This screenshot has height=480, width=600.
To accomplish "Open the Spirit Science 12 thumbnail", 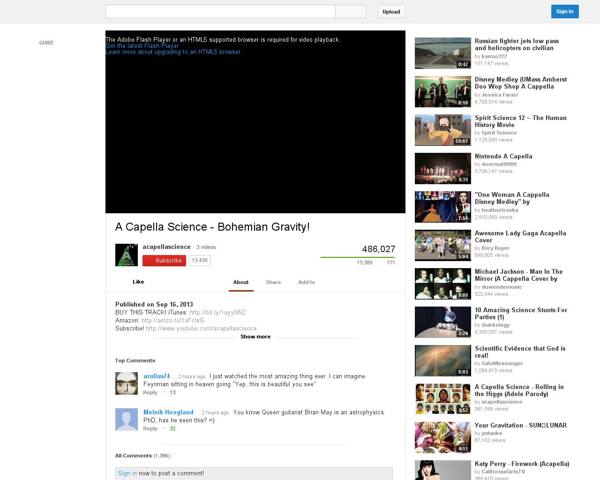I will click(442, 128).
